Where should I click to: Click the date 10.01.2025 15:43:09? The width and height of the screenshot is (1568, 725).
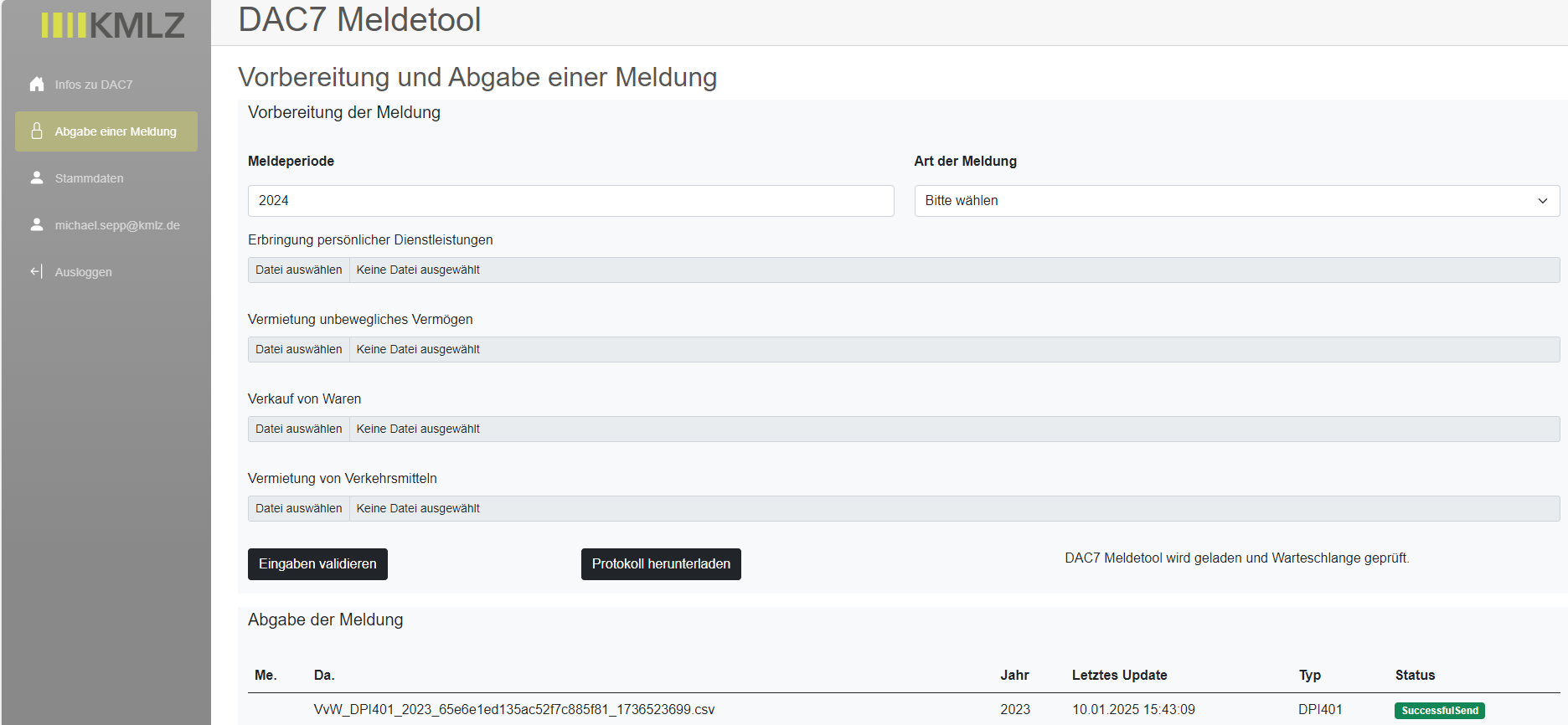pyautogui.click(x=1133, y=710)
